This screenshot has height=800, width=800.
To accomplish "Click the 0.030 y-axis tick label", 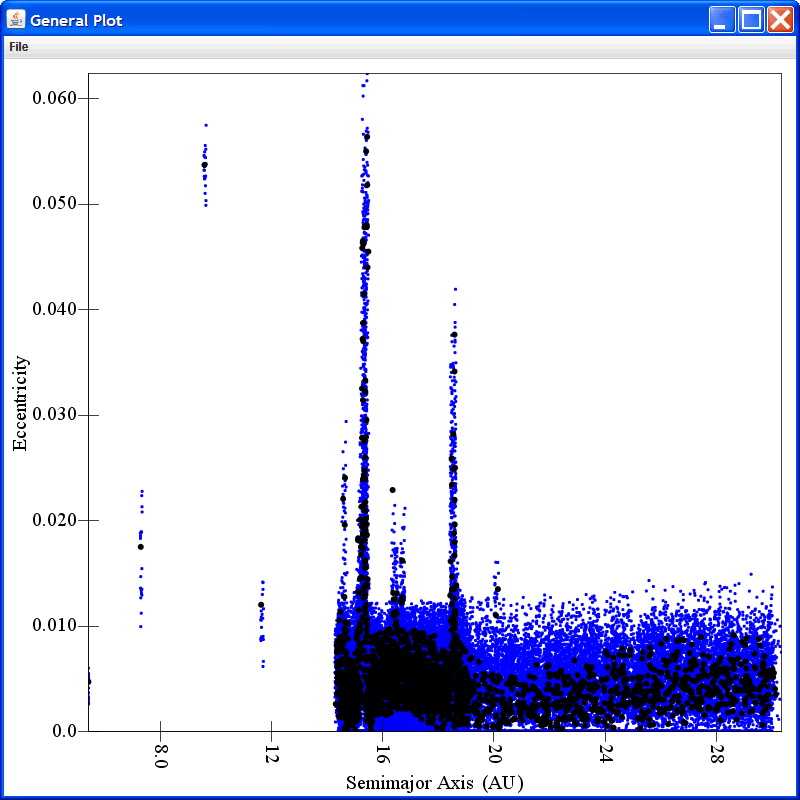I will pos(54,414).
